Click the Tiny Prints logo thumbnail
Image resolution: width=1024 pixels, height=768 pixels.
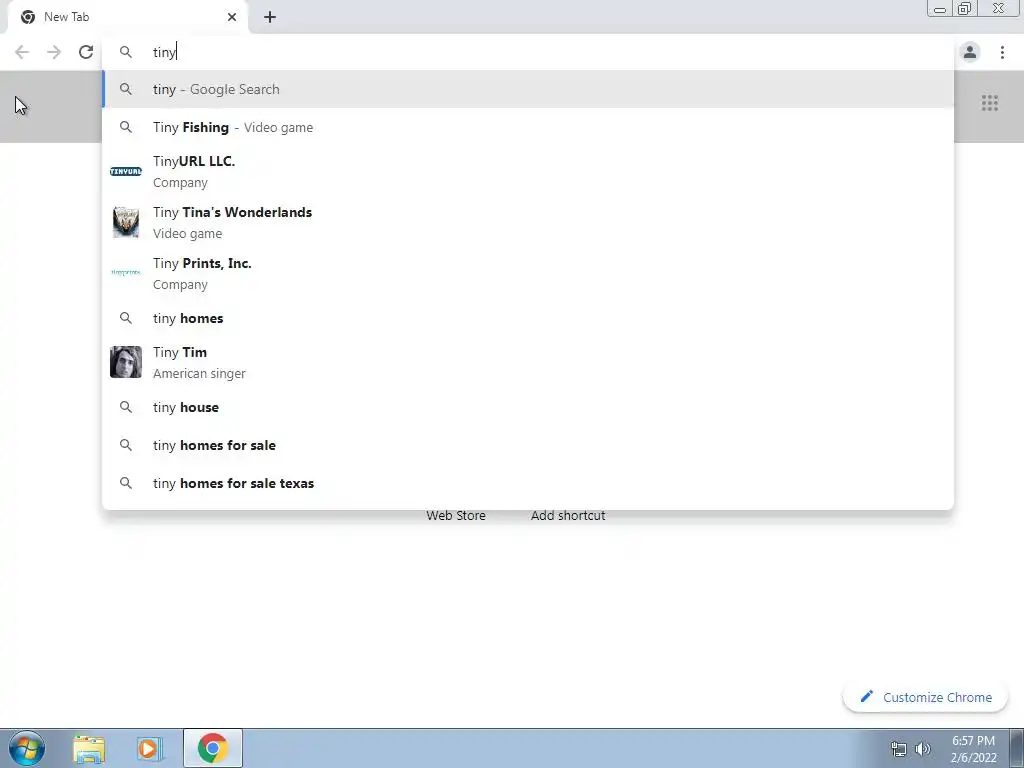point(126,272)
